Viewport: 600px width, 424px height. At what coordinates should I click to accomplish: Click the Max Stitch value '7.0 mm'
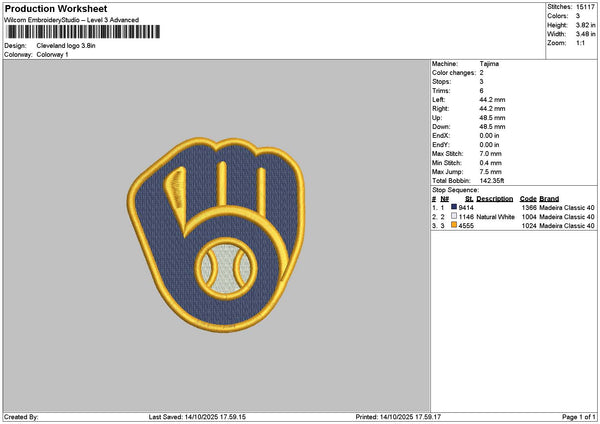491,154
